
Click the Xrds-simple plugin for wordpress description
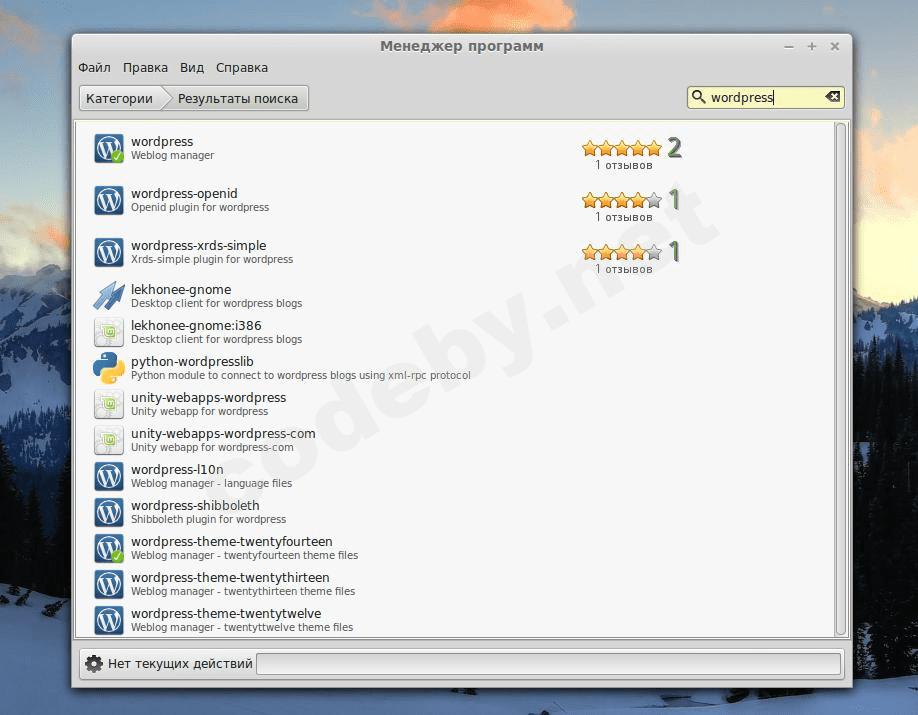[212, 259]
